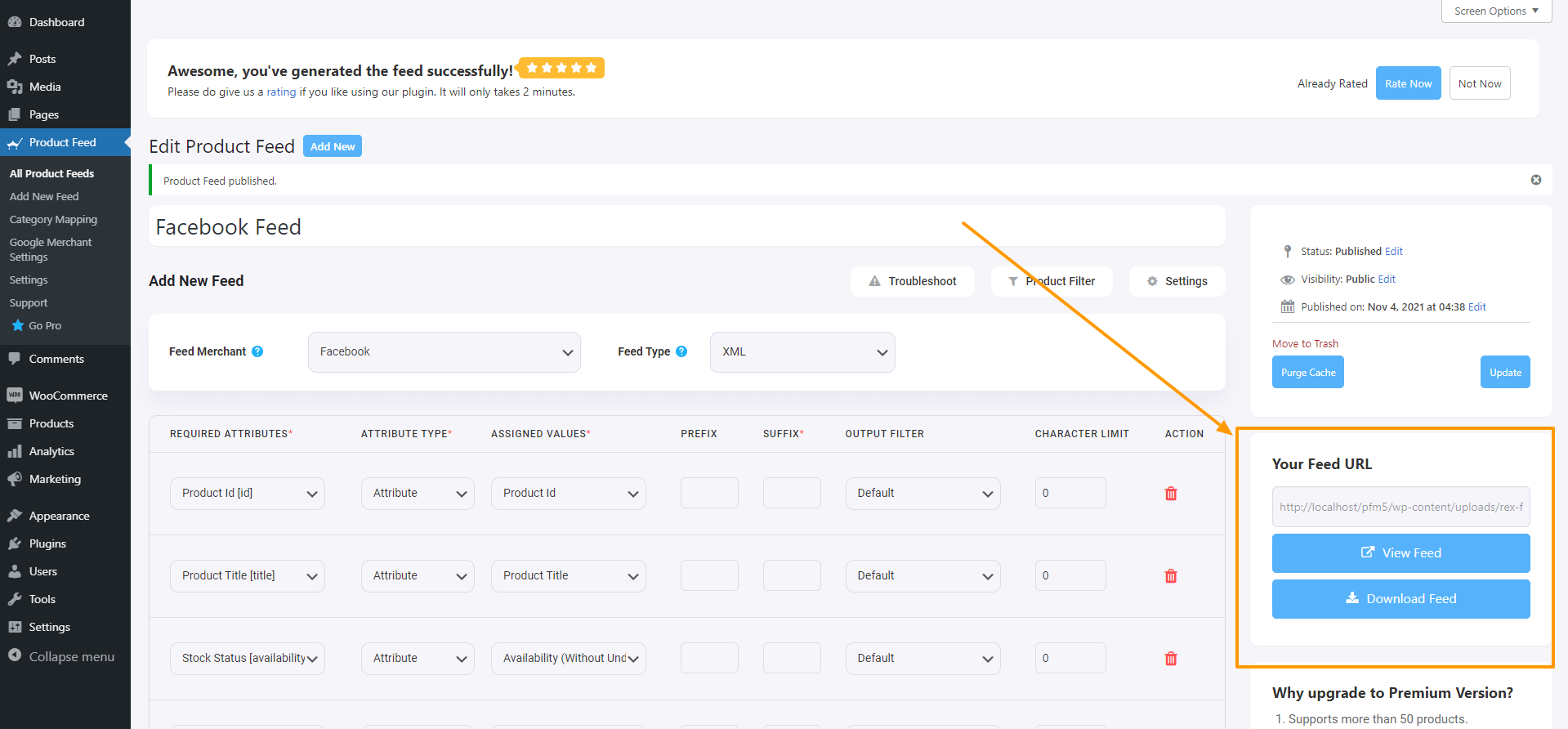Image resolution: width=1568 pixels, height=729 pixels.
Task: Click the Appearance brush icon
Action: pyautogui.click(x=15, y=516)
